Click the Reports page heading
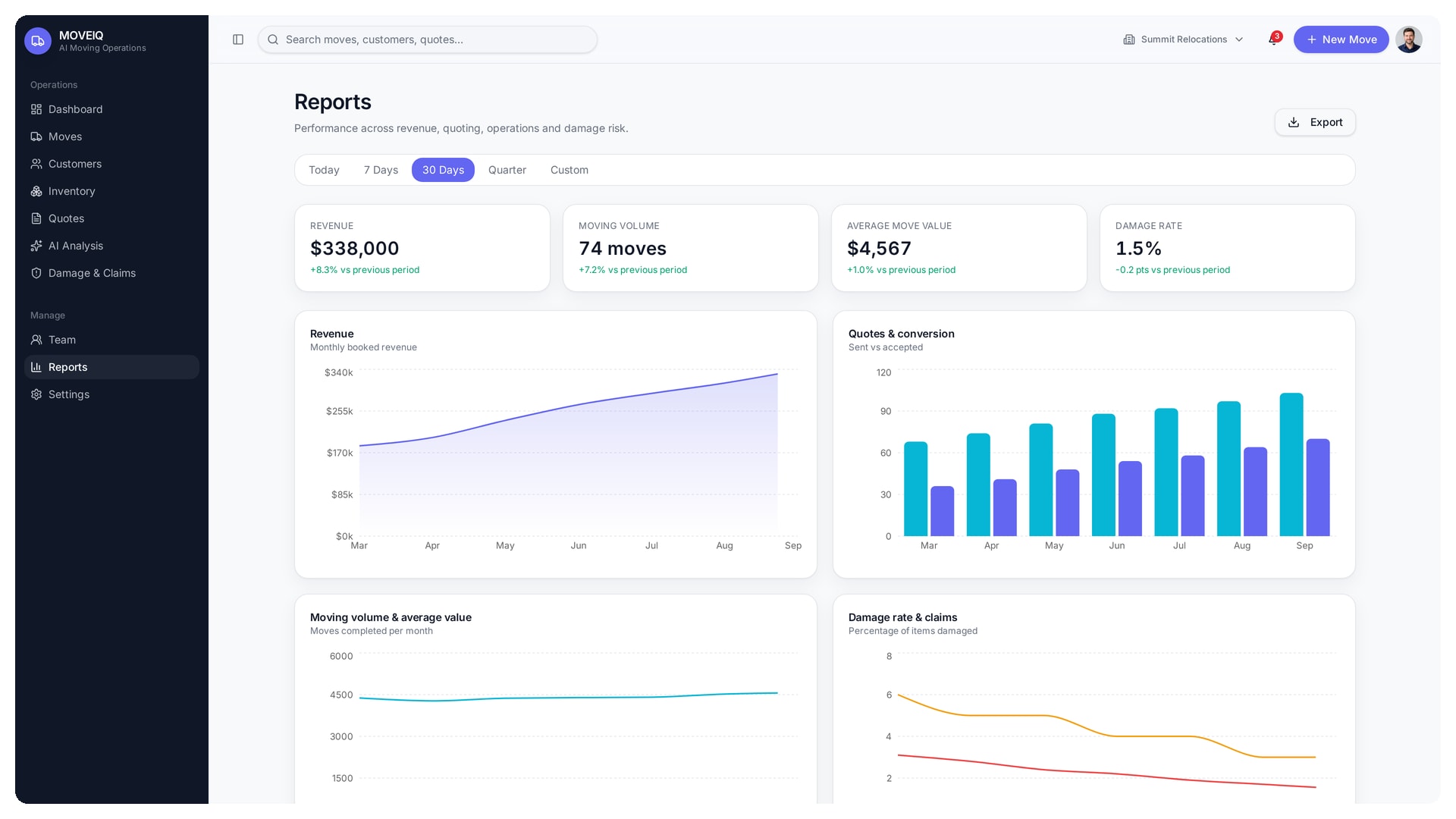 332,102
